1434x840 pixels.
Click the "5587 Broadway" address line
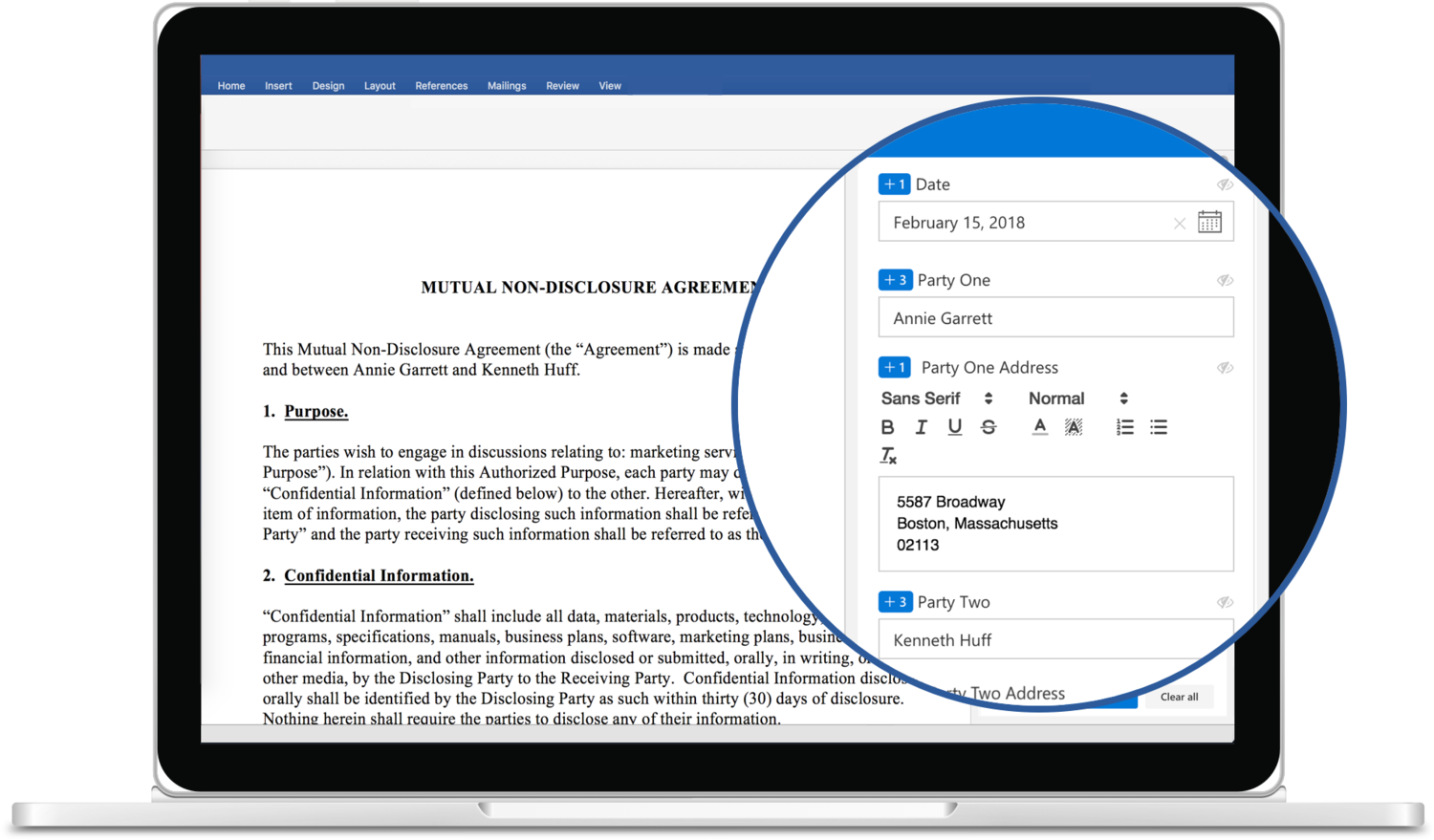click(x=950, y=503)
